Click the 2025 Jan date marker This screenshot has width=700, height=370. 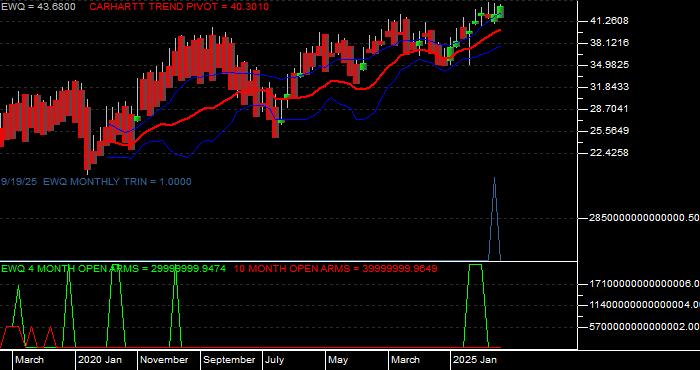tap(475, 360)
